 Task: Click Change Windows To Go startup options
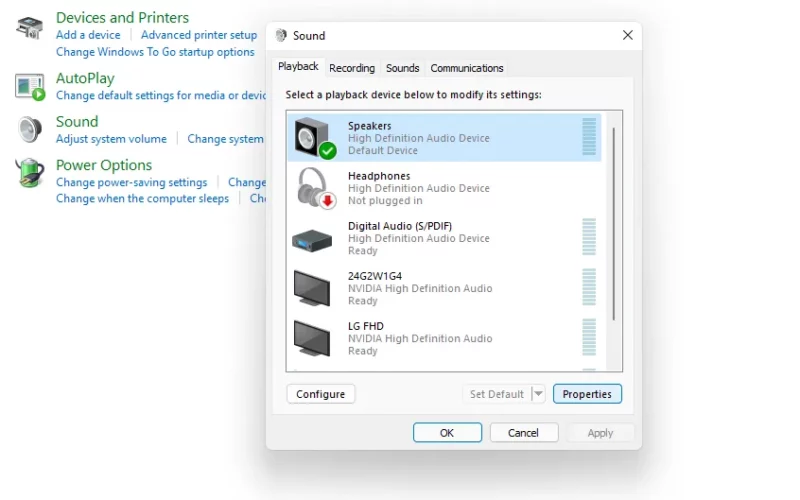point(155,52)
